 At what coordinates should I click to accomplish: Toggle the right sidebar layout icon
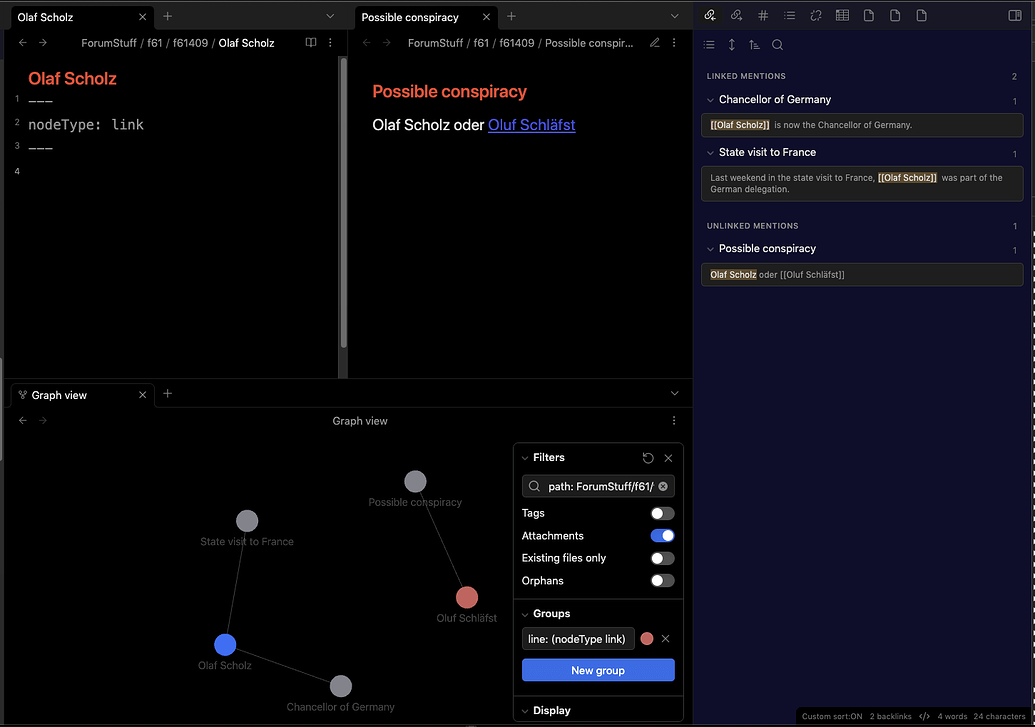click(1016, 16)
